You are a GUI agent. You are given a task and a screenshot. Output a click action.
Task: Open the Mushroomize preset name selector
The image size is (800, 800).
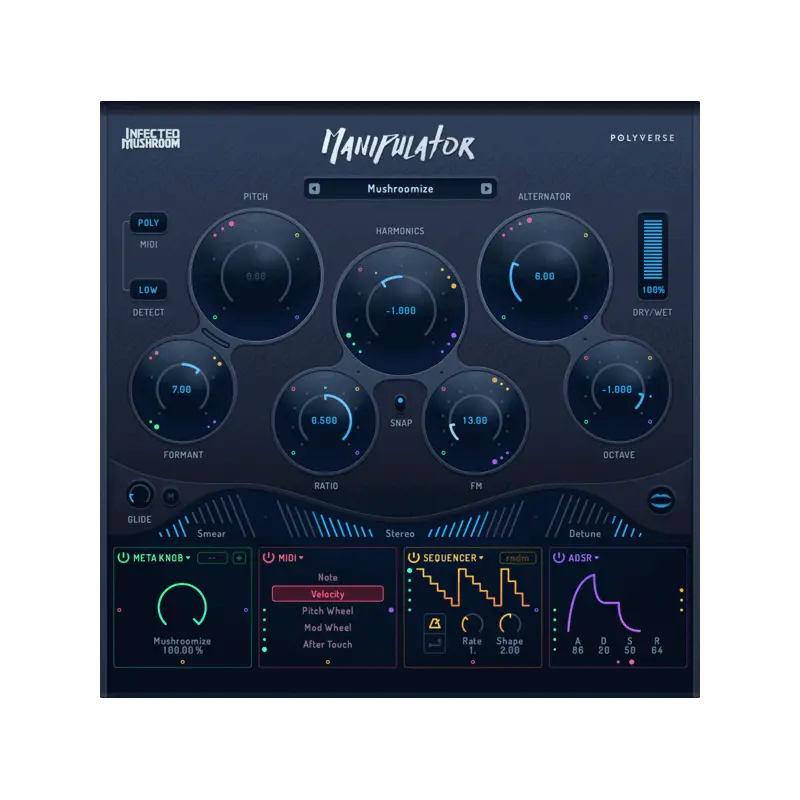(x=401, y=189)
